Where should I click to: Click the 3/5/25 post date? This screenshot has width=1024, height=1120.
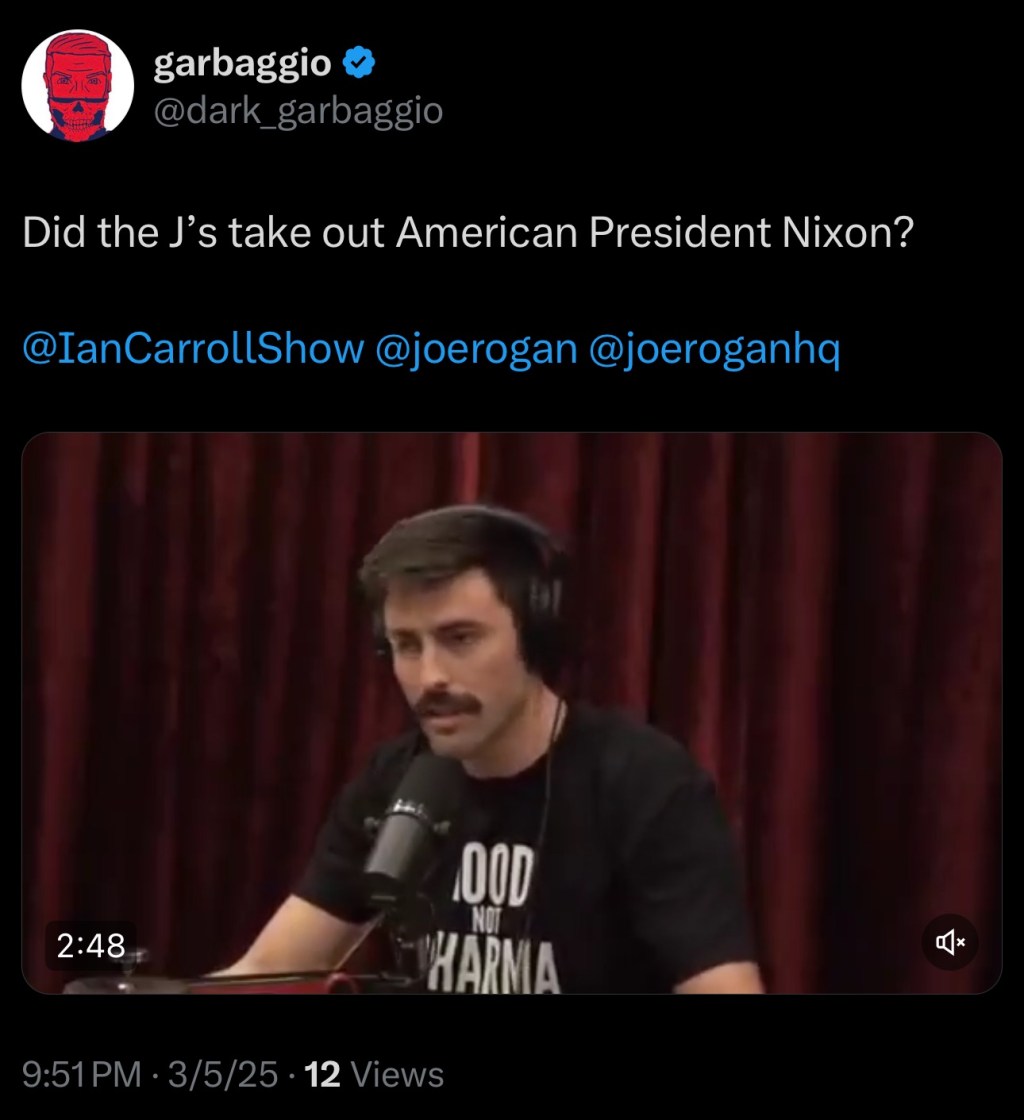[223, 1075]
